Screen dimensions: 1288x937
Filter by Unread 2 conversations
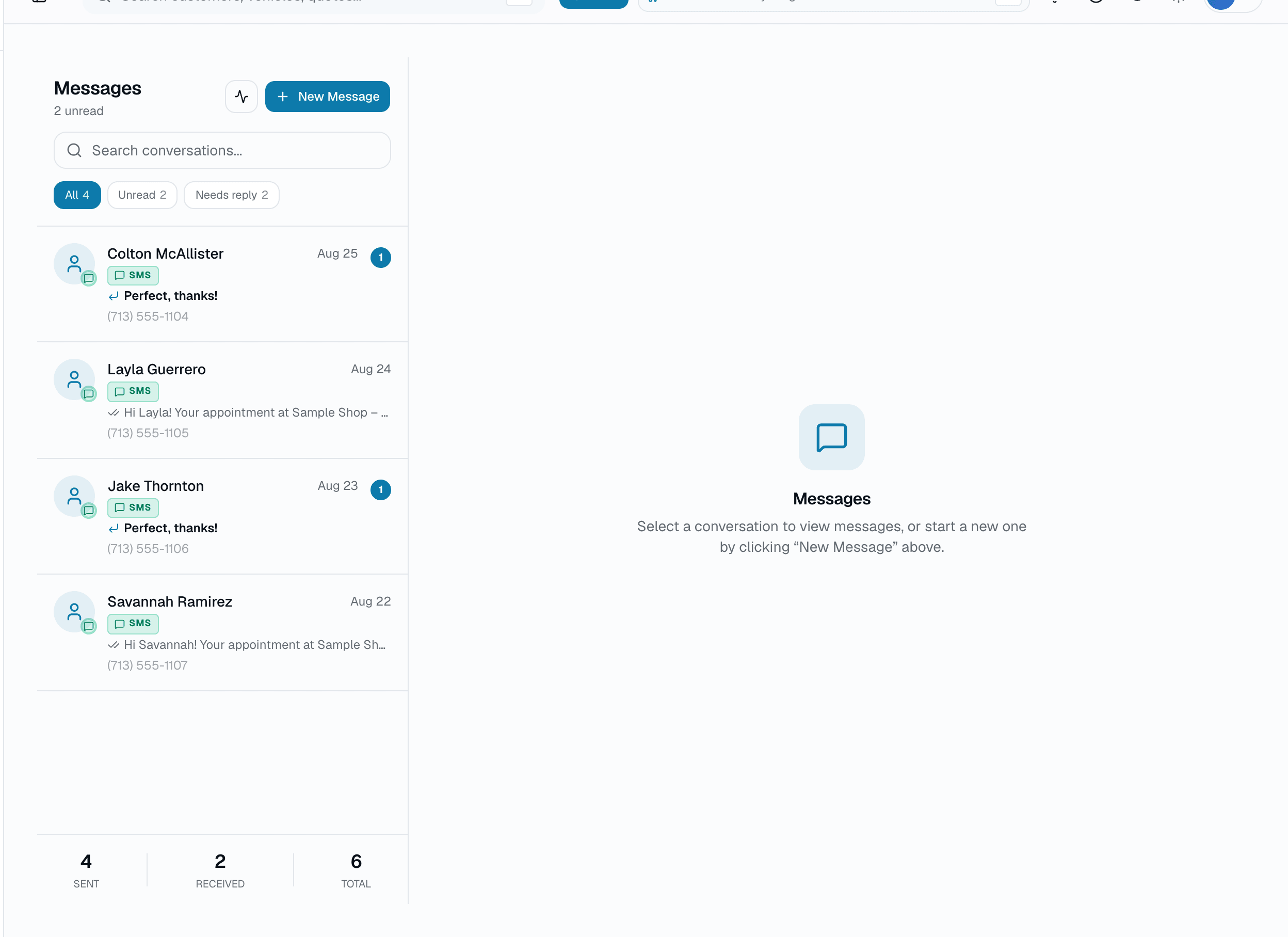[142, 195]
